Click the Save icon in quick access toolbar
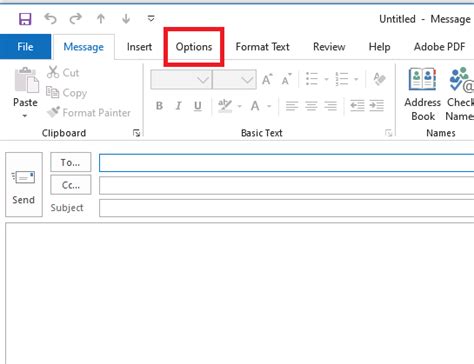This screenshot has width=474, height=364. click(x=25, y=19)
